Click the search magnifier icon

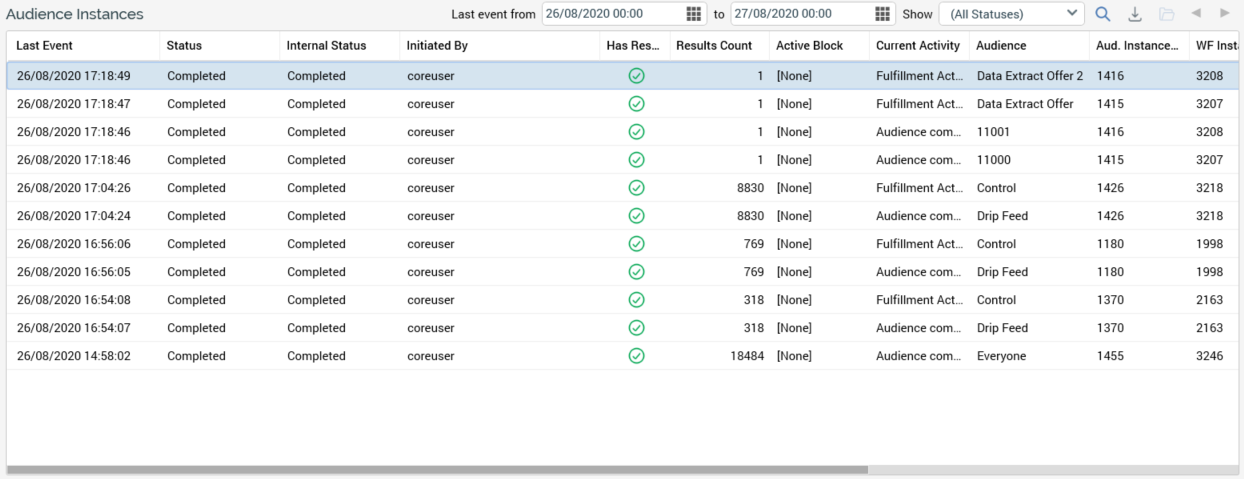[x=1102, y=14]
